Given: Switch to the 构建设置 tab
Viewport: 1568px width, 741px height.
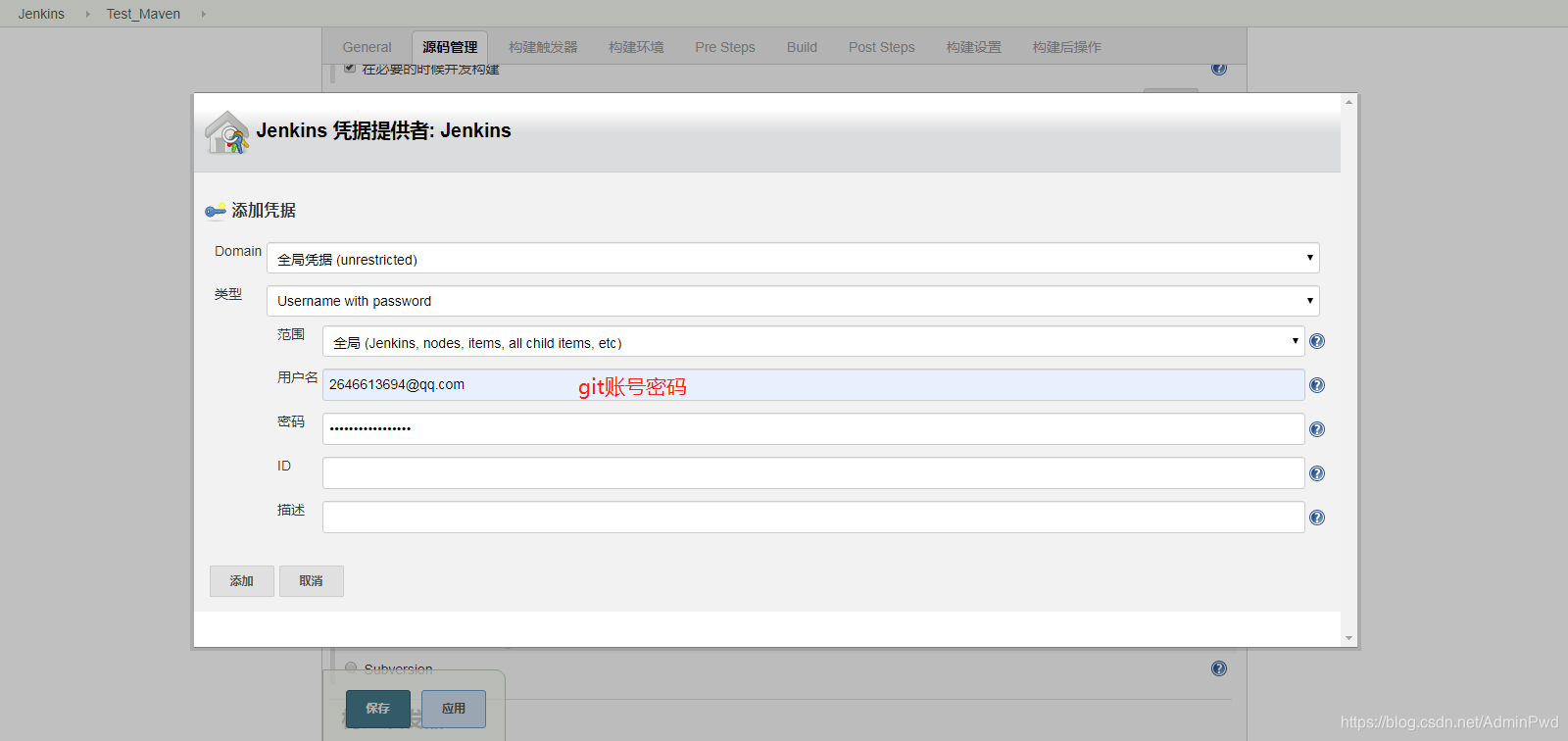Looking at the screenshot, I should (x=974, y=47).
